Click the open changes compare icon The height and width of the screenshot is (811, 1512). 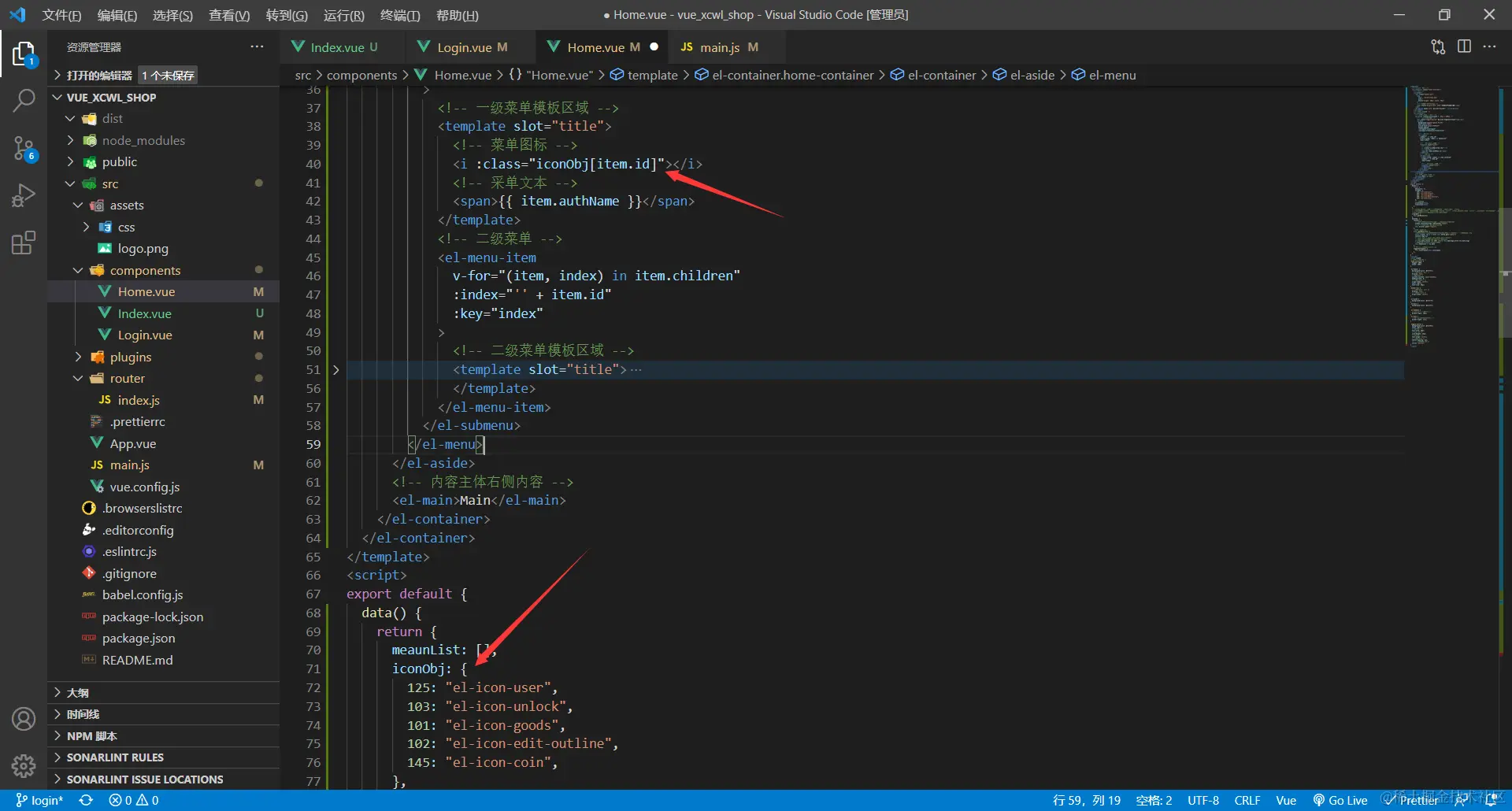point(1438,47)
